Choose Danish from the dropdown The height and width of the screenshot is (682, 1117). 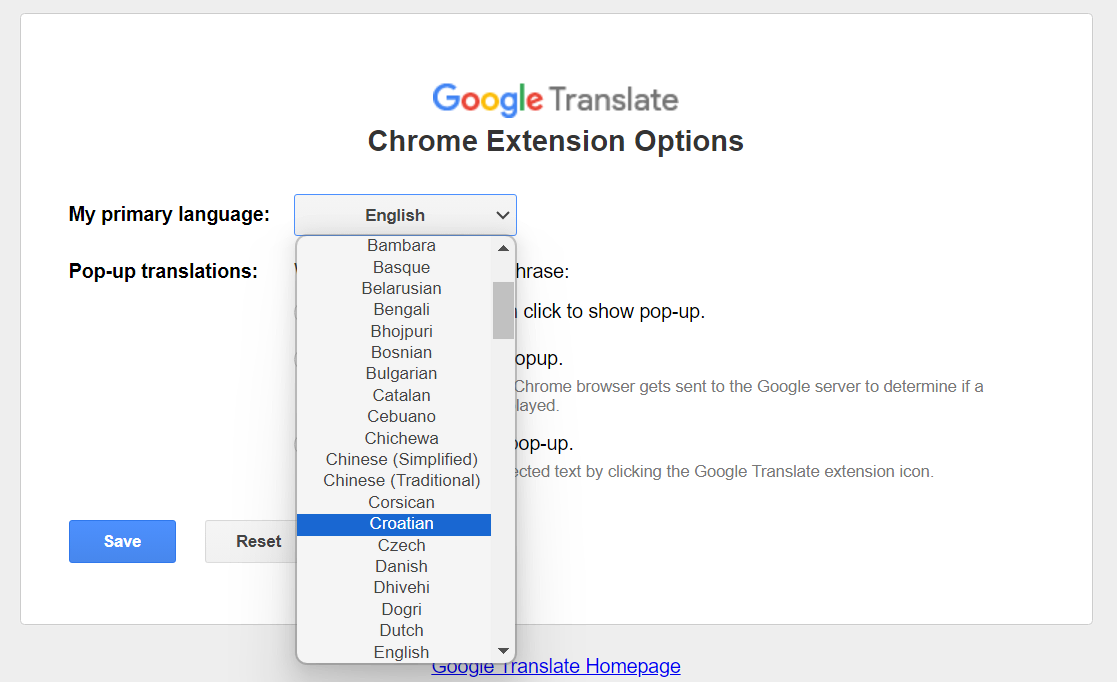click(x=401, y=566)
